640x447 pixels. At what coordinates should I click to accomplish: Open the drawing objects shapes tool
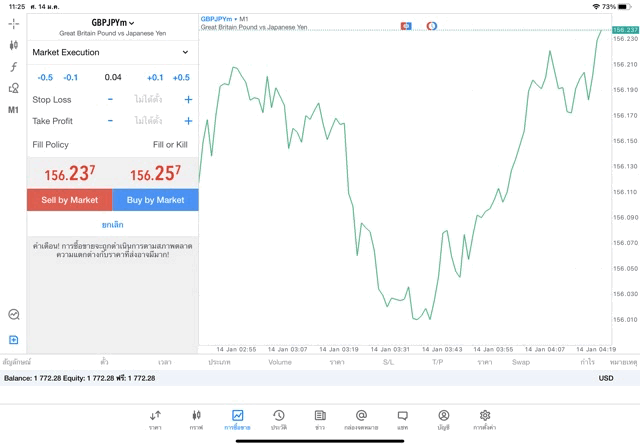coord(13,88)
